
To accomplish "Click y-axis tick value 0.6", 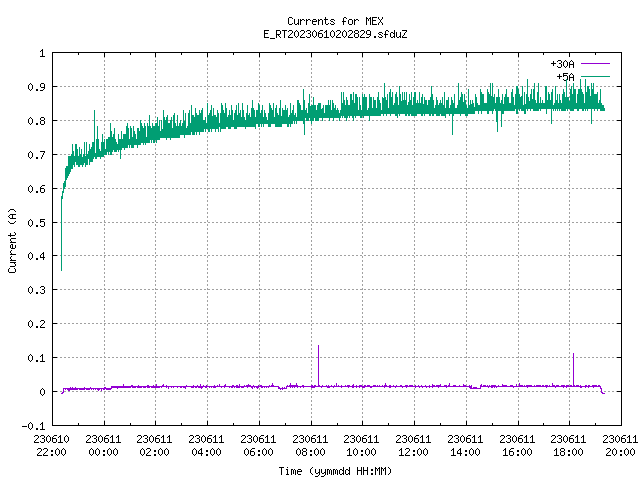I will [36, 189].
